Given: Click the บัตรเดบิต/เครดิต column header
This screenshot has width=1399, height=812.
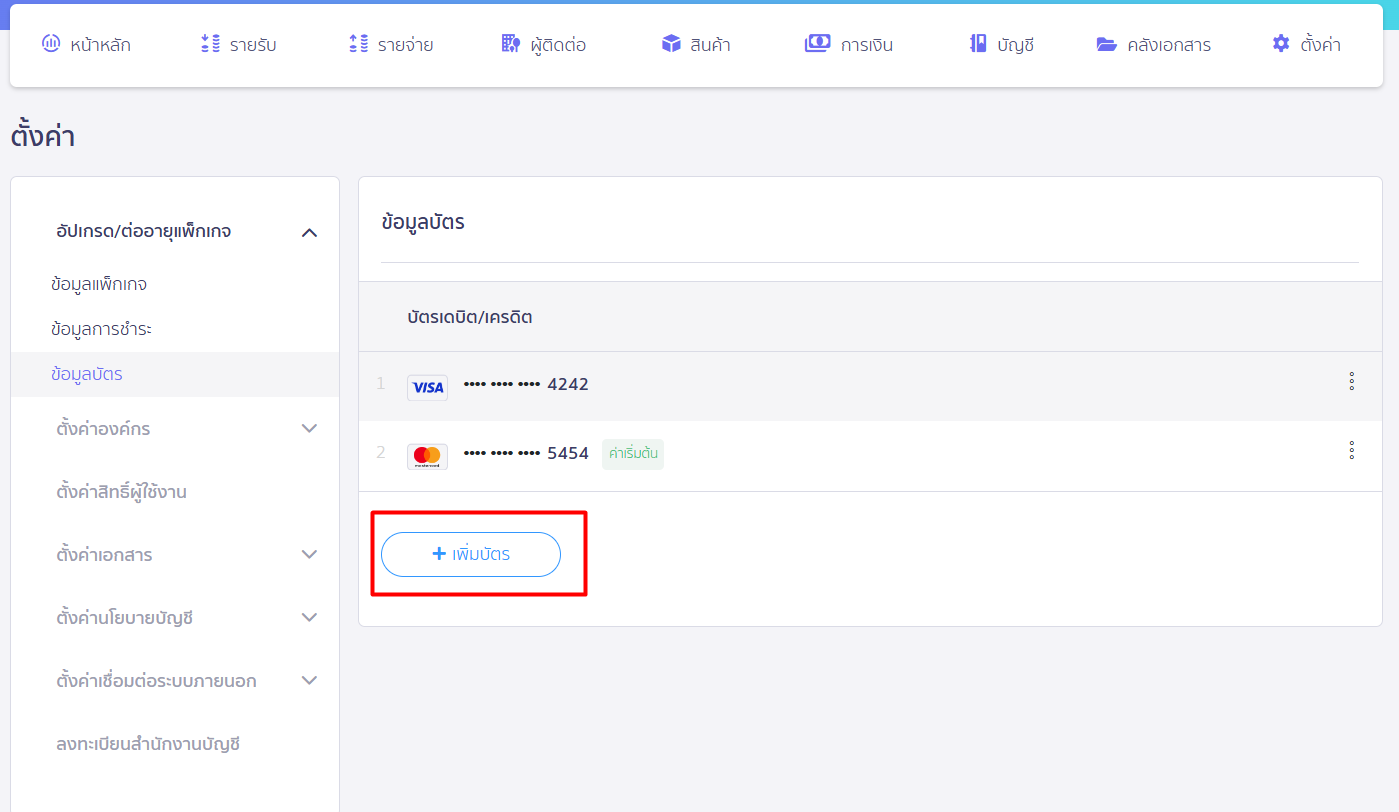Looking at the screenshot, I should tap(470, 317).
